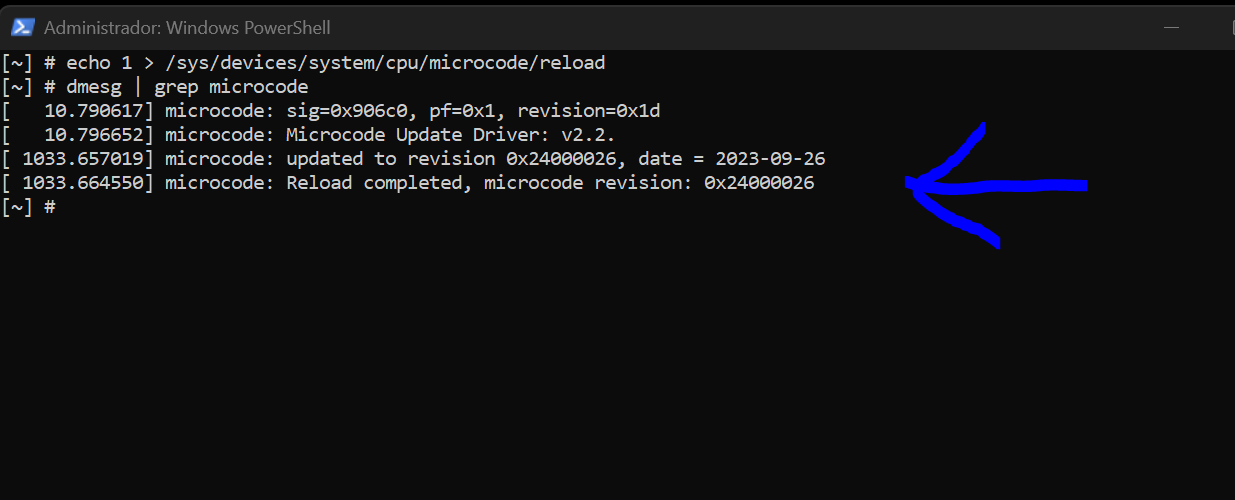Click the timestamp 1033.664550

click(x=88, y=183)
